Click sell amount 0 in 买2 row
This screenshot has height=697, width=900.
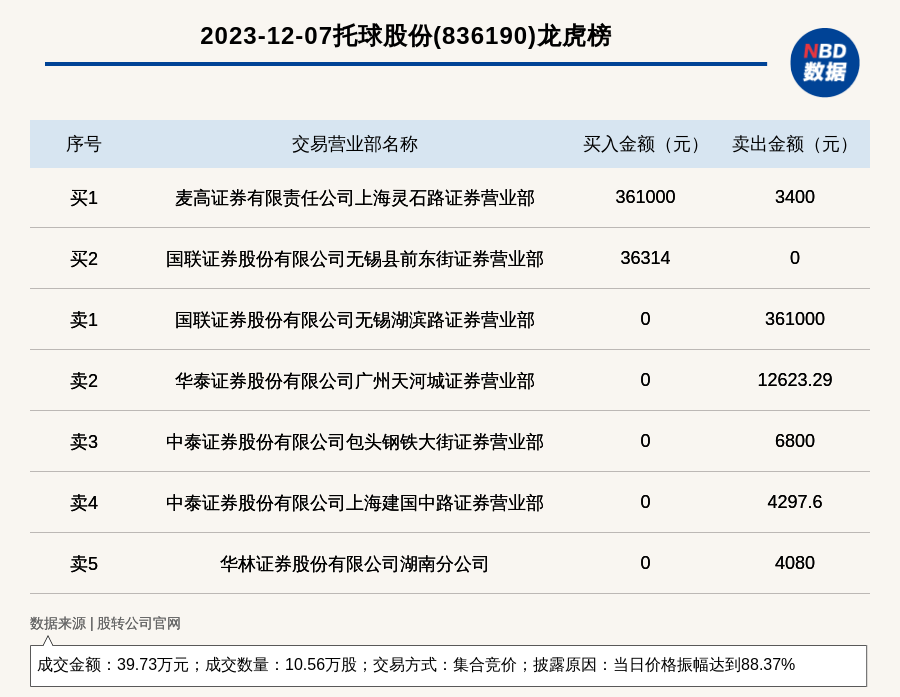pyautogui.click(x=794, y=258)
